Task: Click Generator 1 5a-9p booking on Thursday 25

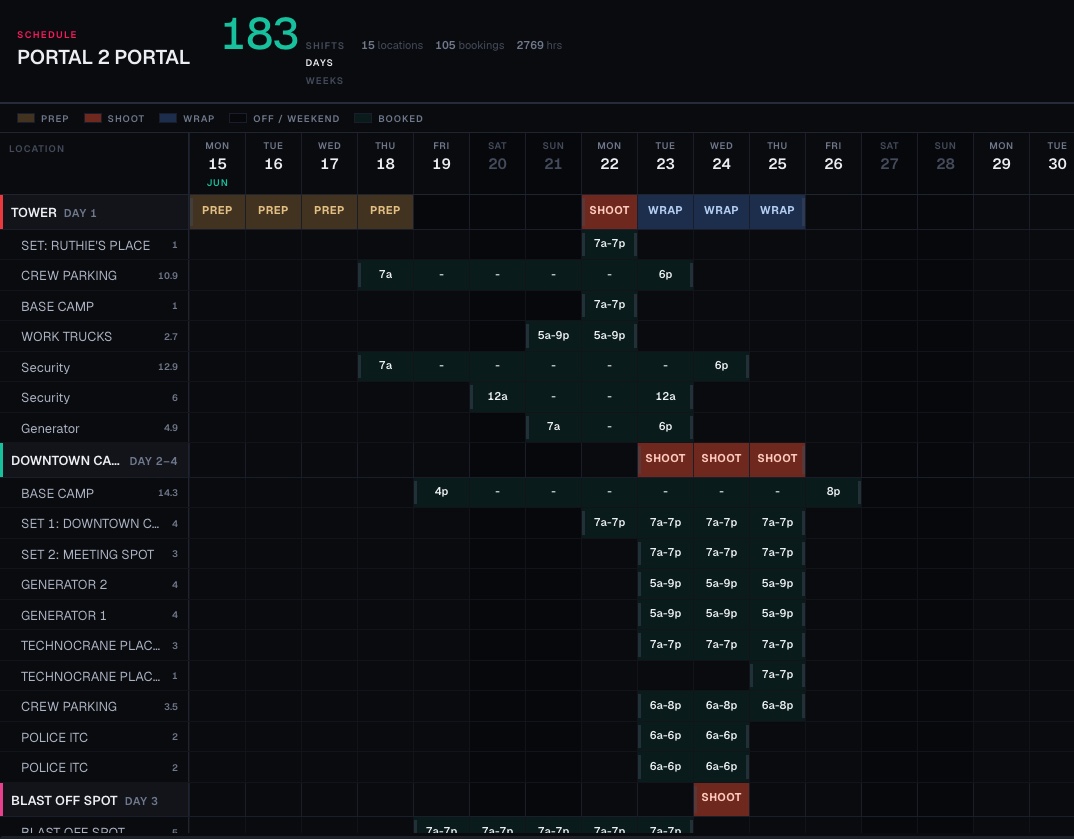Action: pos(777,614)
